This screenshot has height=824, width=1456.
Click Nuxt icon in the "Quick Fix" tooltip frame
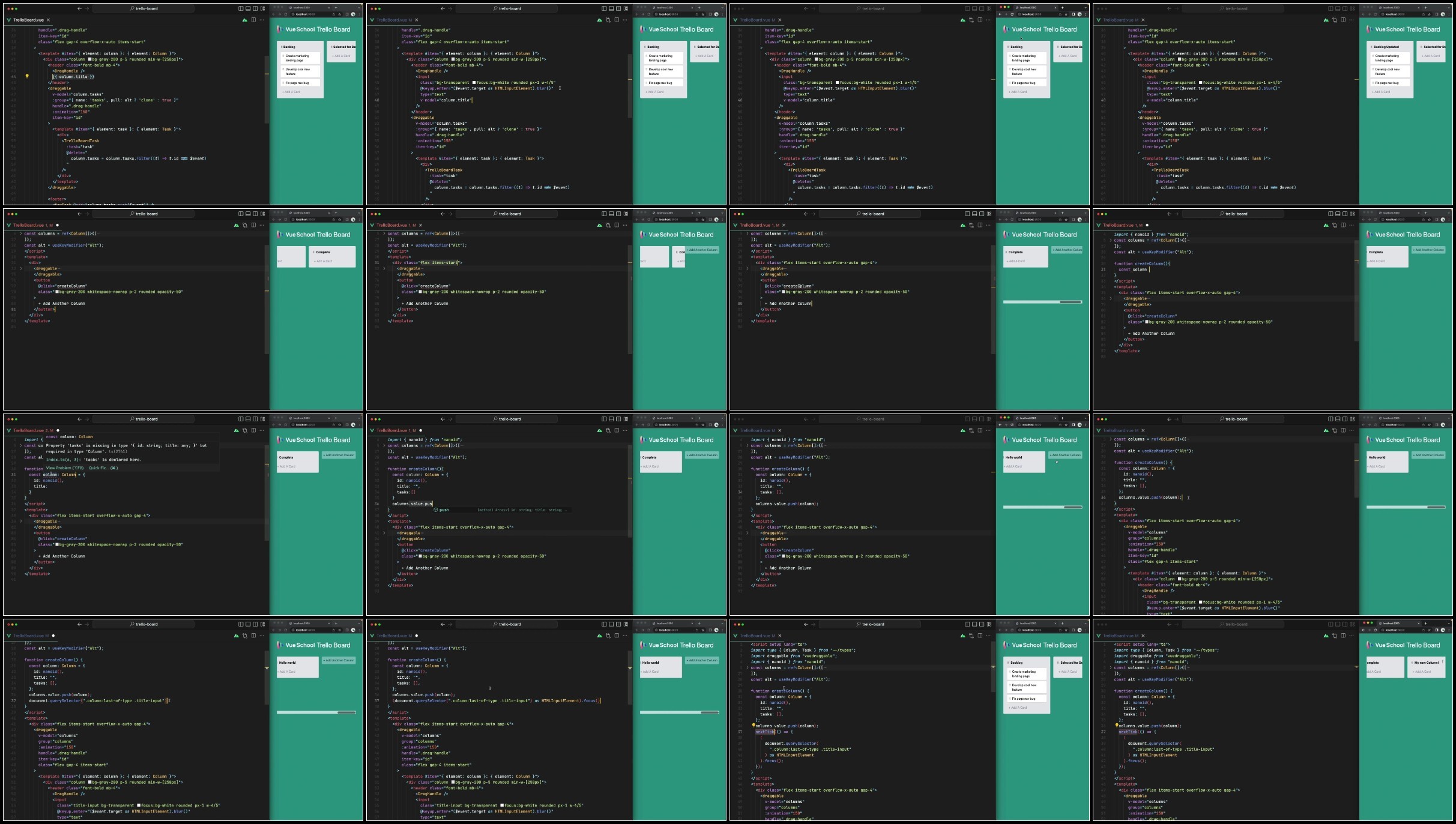click(236, 430)
